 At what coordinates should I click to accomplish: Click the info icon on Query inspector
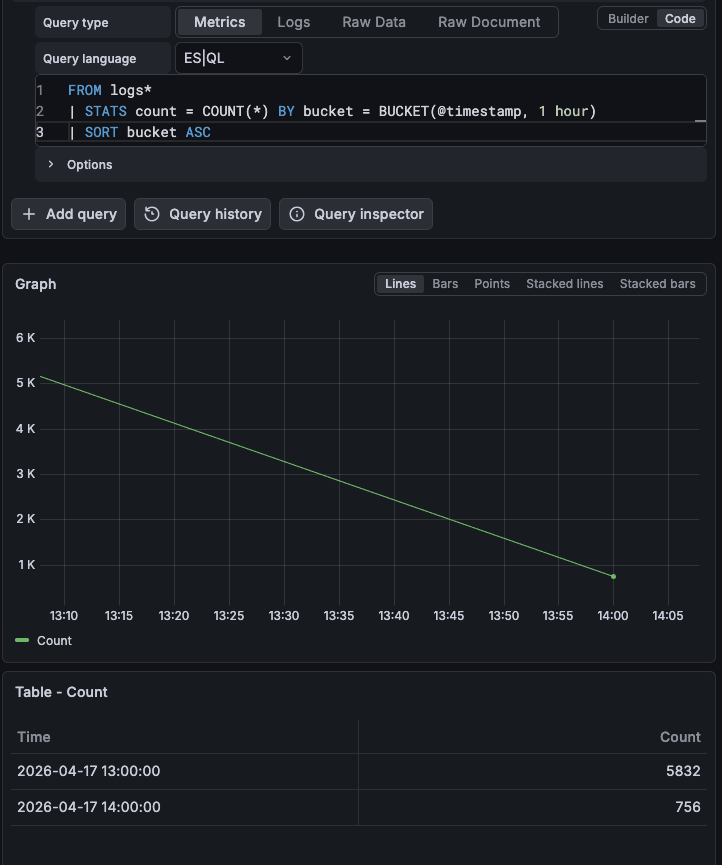click(x=297, y=214)
